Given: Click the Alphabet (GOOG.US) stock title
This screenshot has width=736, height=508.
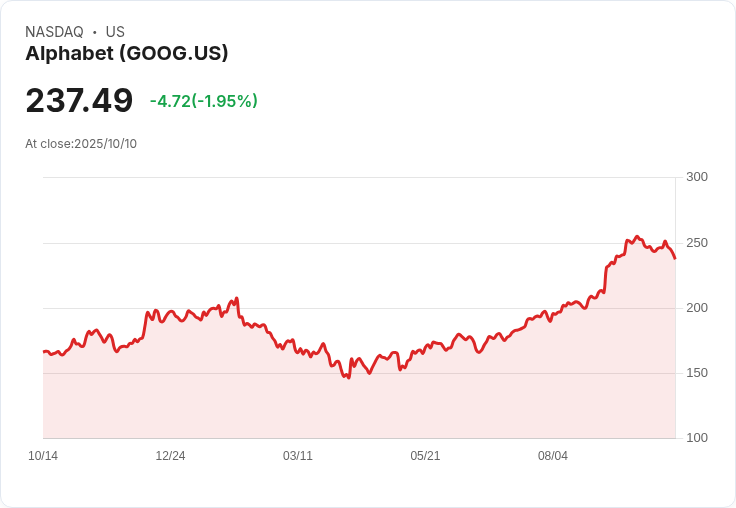Looking at the screenshot, I should pos(127,53).
